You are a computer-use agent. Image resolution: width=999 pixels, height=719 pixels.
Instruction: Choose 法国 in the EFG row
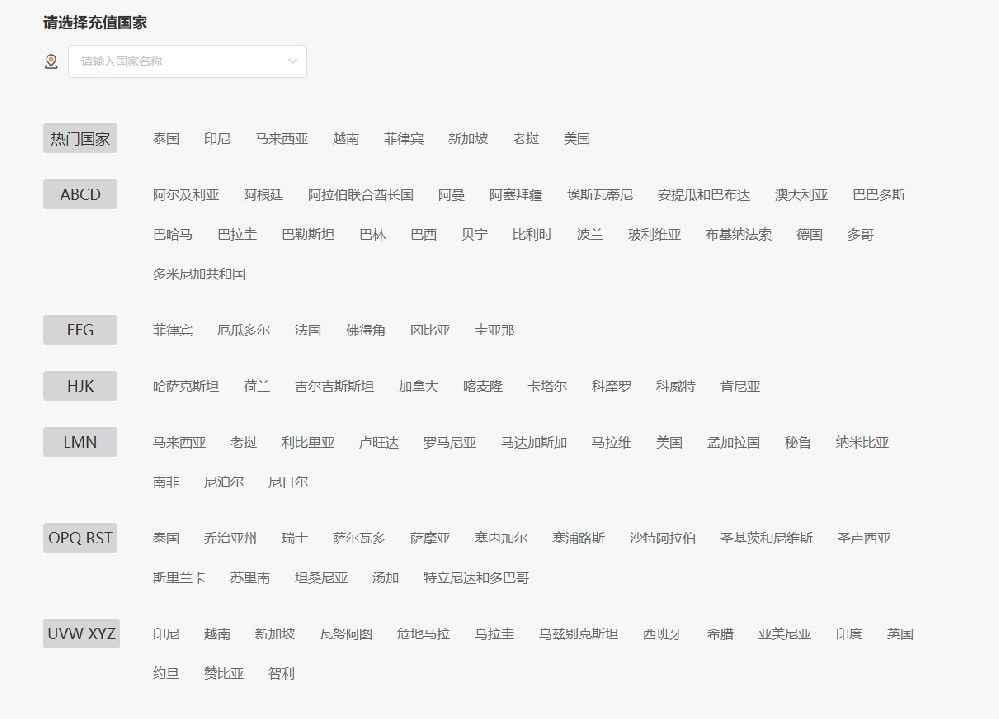click(308, 330)
